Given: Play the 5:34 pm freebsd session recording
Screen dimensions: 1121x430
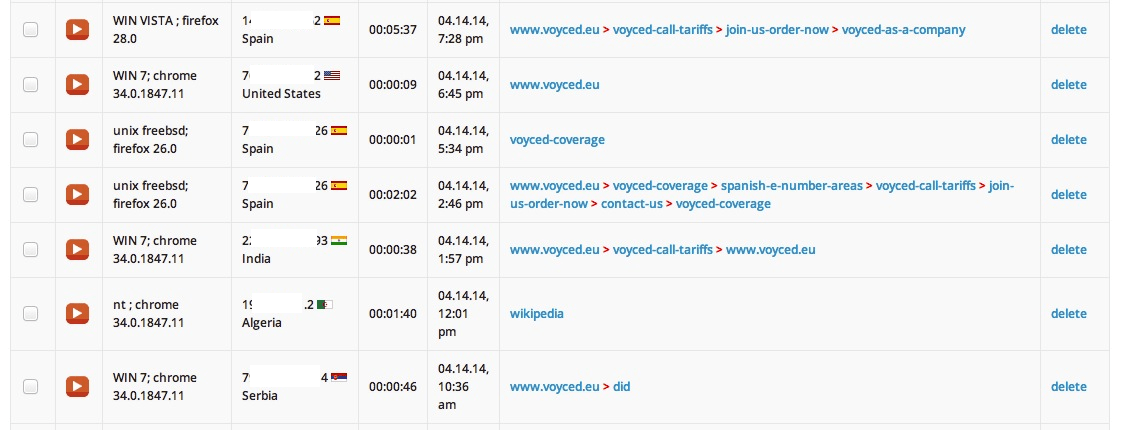Looking at the screenshot, I should click(77, 140).
